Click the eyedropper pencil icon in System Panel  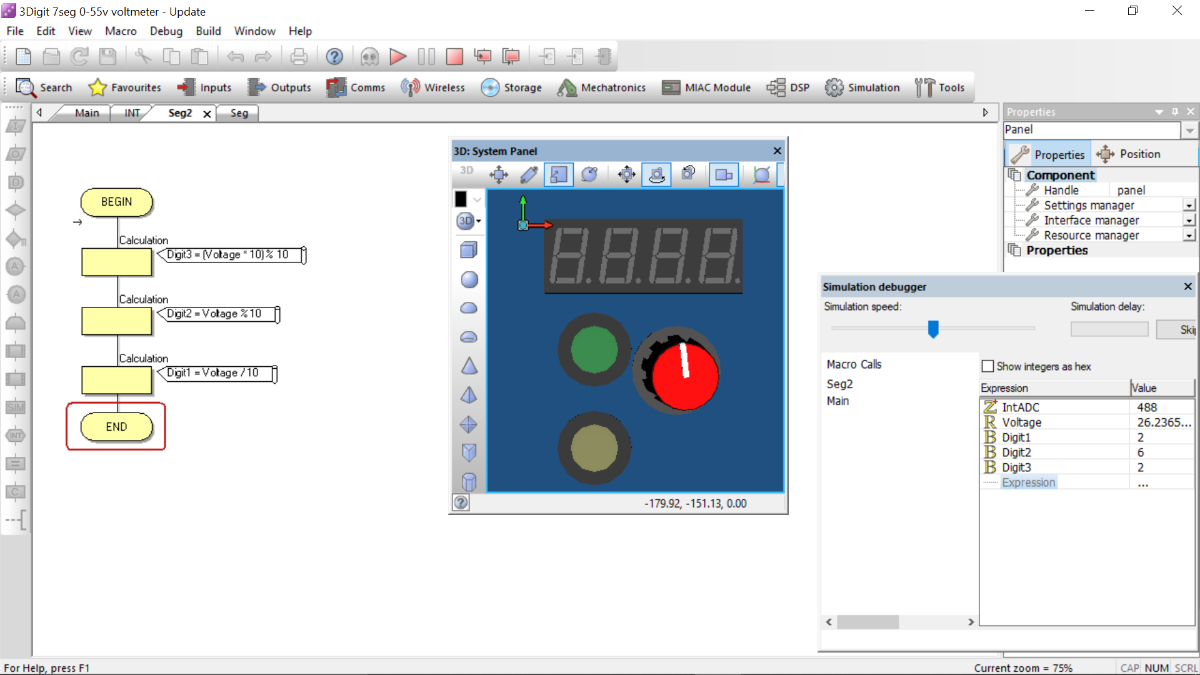(x=529, y=174)
